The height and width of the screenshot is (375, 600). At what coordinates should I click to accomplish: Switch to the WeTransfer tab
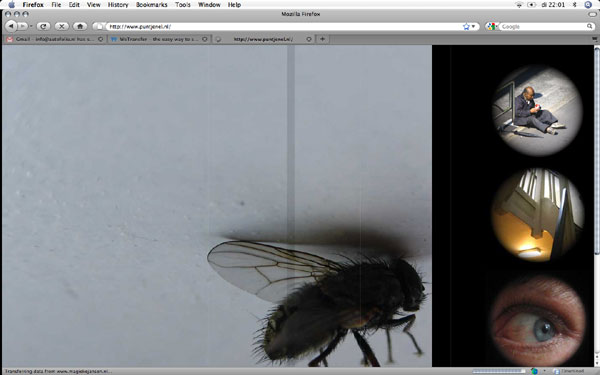pos(159,39)
